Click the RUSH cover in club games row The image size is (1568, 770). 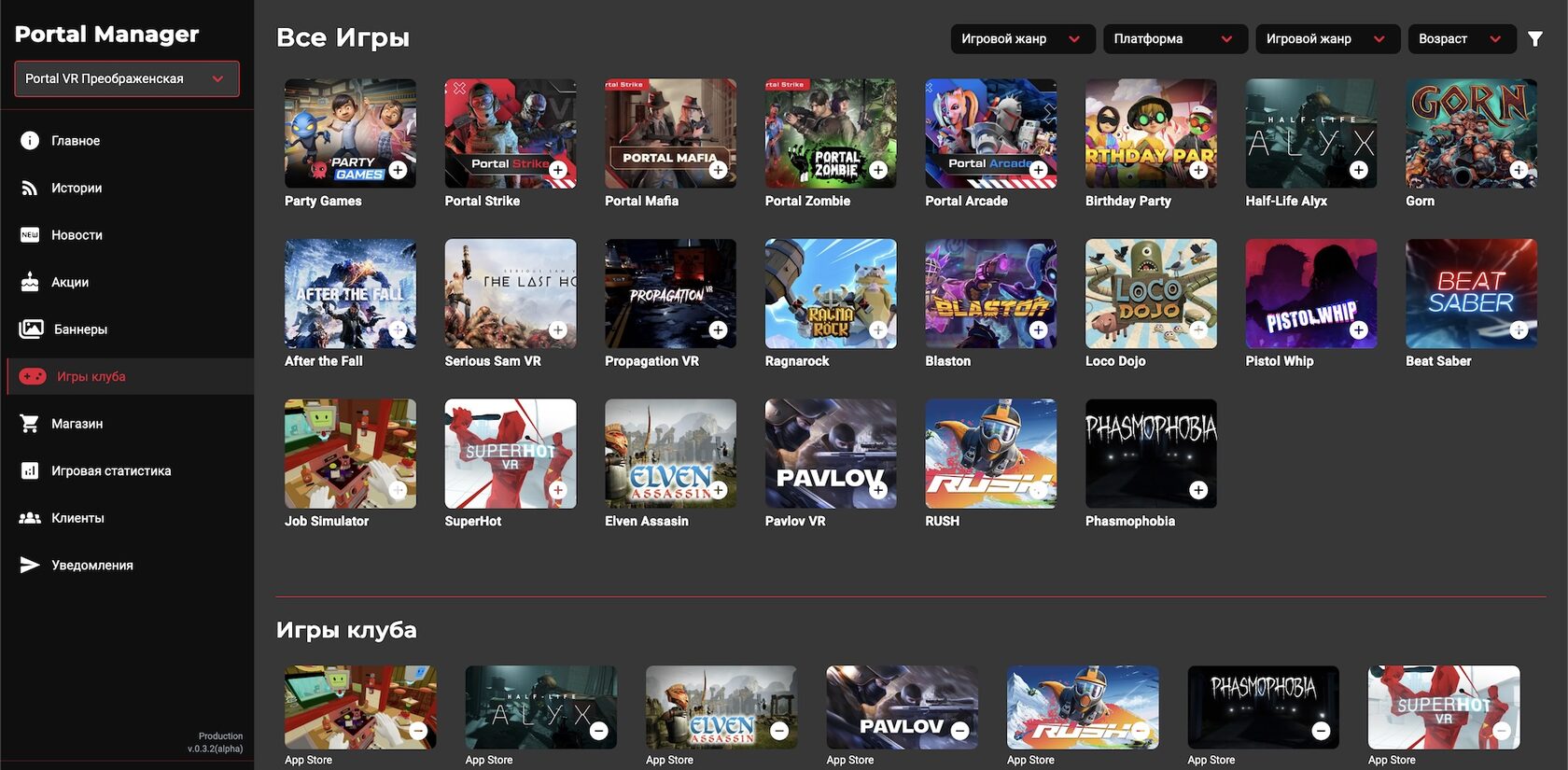[x=1083, y=707]
